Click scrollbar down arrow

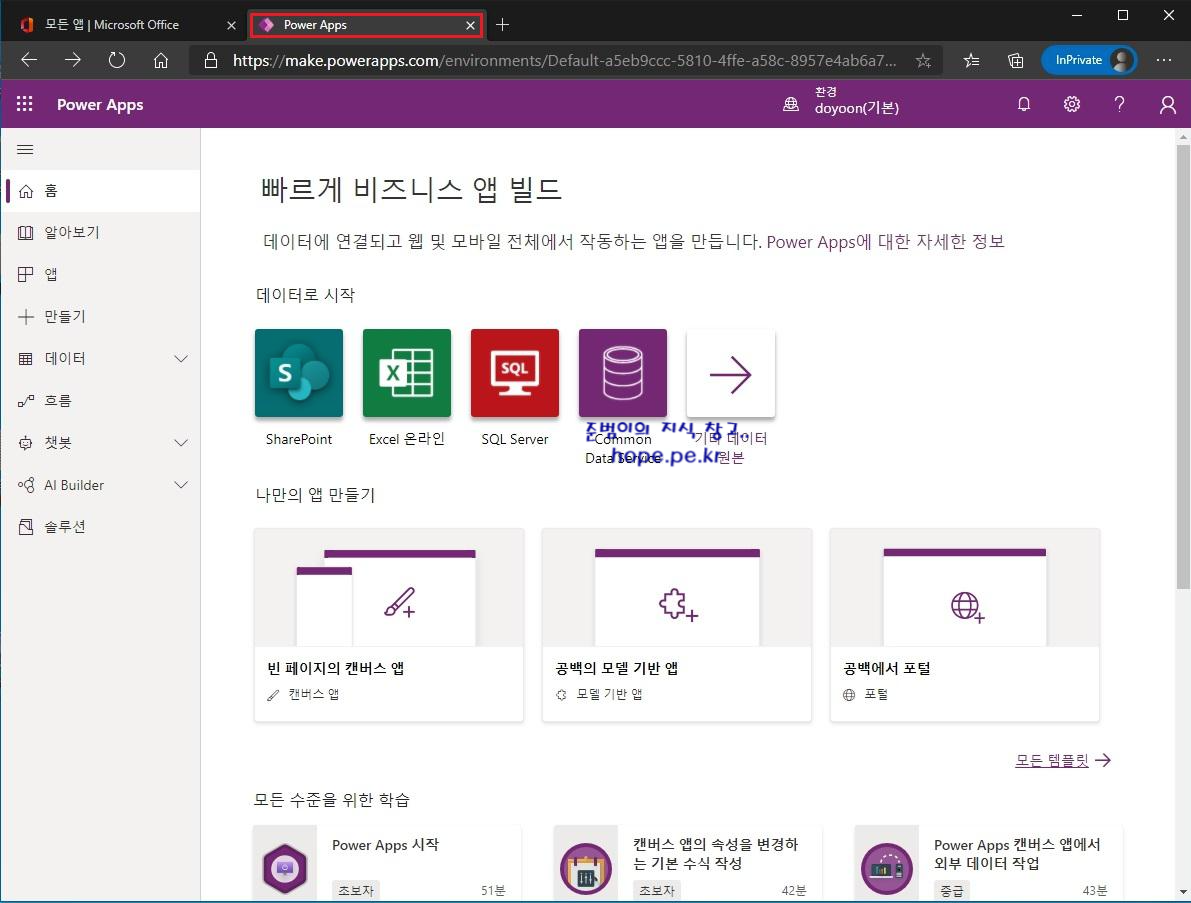[x=1183, y=892]
